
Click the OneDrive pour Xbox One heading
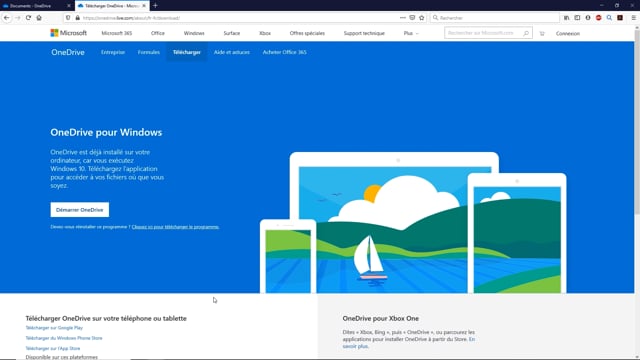381,318
